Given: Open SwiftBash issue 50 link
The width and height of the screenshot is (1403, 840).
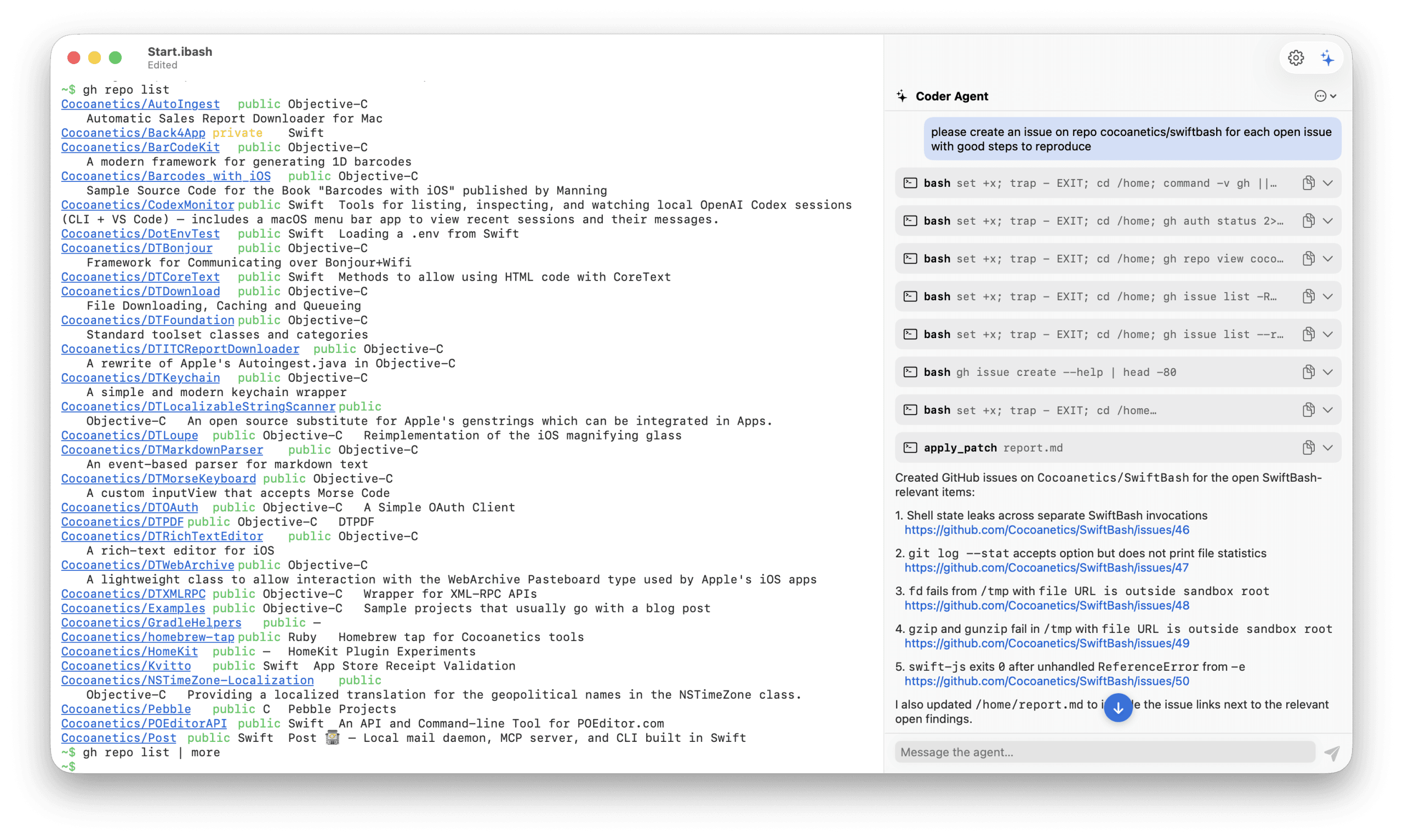Looking at the screenshot, I should [x=1046, y=682].
